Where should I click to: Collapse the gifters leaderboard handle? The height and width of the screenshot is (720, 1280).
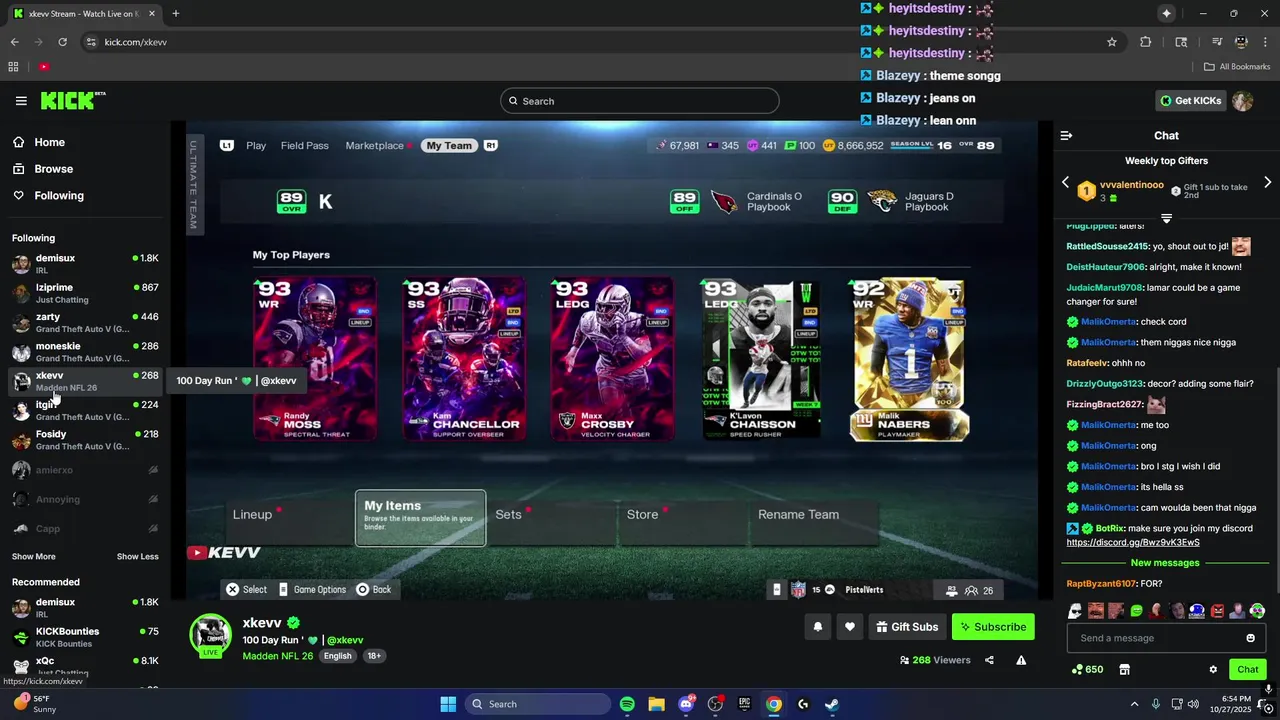pyautogui.click(x=1166, y=218)
